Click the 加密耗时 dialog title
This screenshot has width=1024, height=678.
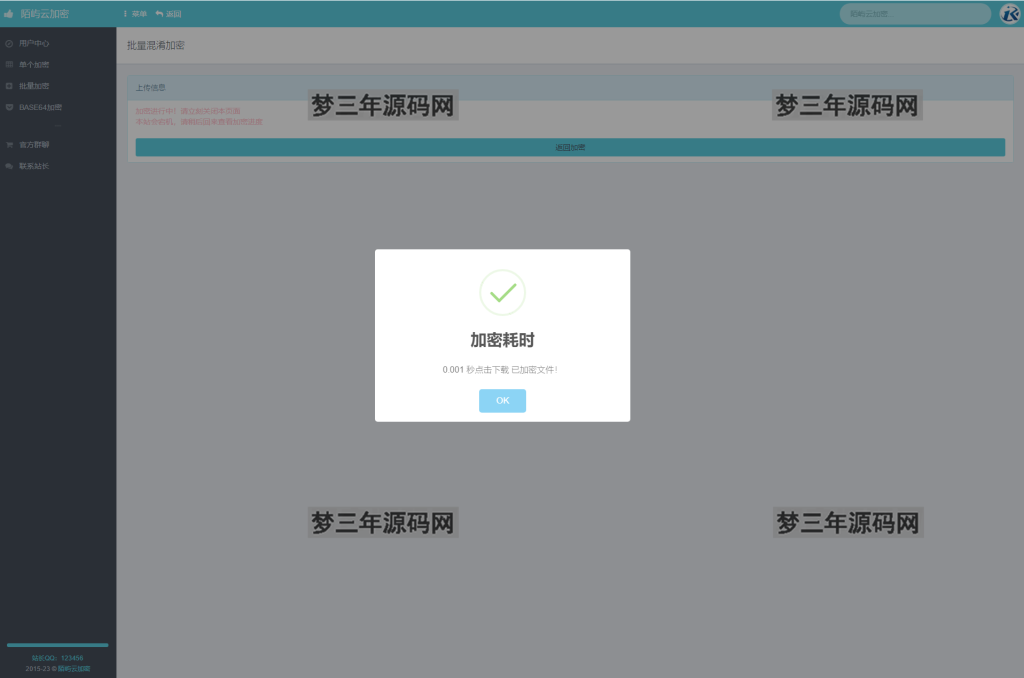pyautogui.click(x=502, y=340)
